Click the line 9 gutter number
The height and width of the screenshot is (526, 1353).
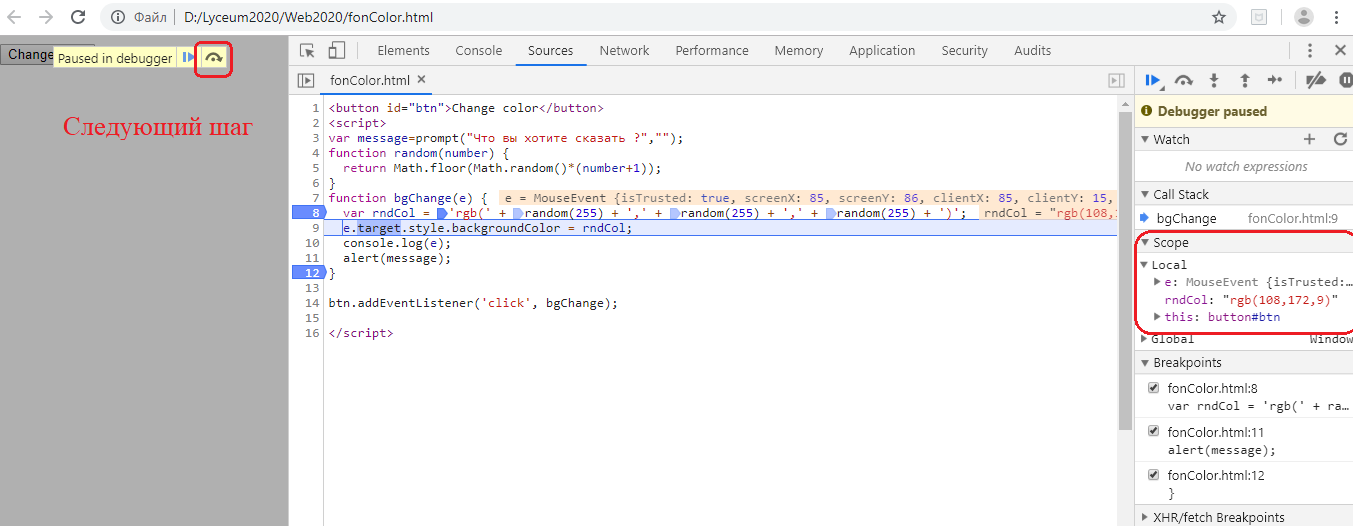click(315, 228)
